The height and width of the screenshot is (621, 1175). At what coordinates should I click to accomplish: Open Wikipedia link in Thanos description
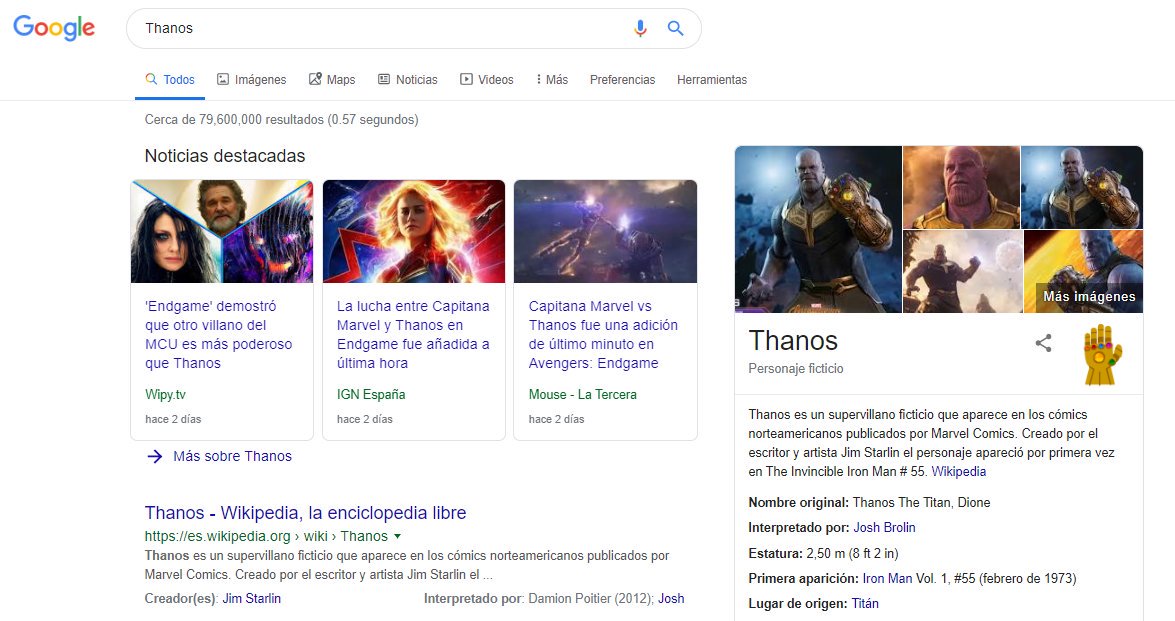pos(958,472)
